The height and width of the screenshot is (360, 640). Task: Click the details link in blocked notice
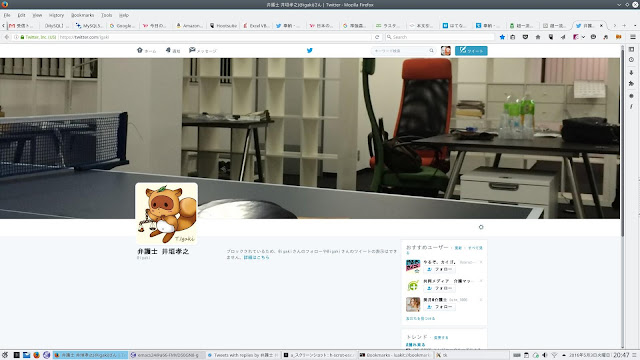pos(256,258)
